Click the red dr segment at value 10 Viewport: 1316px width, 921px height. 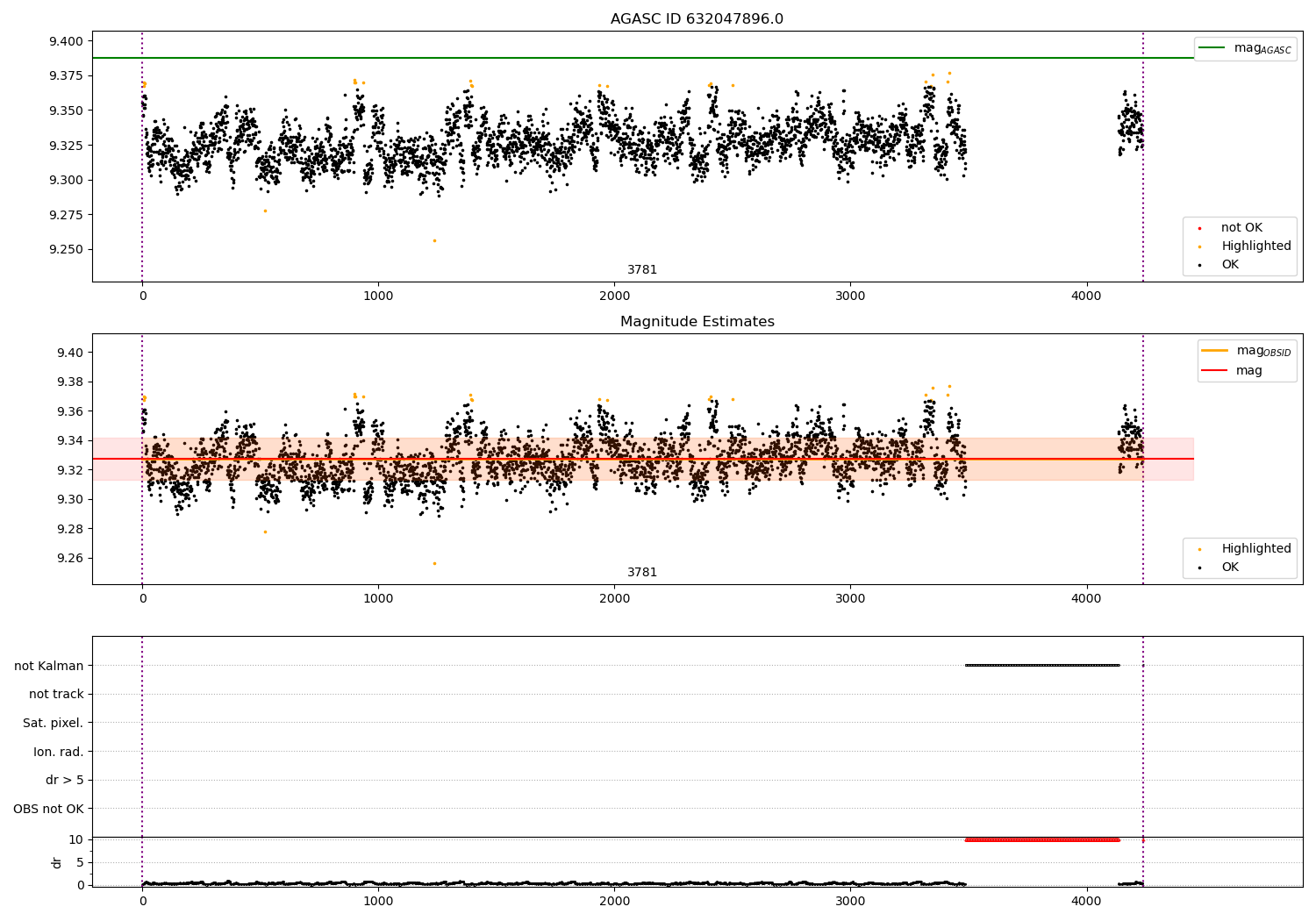[1042, 840]
